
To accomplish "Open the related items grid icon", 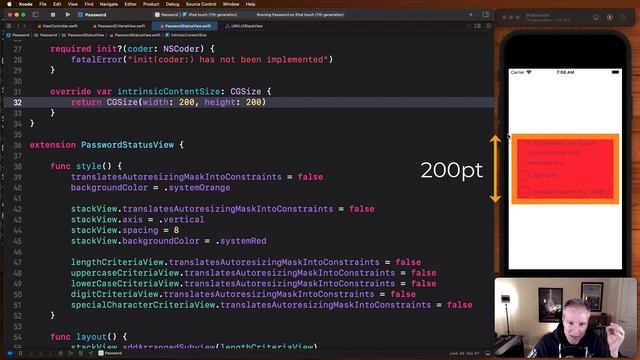I will 9,26.
